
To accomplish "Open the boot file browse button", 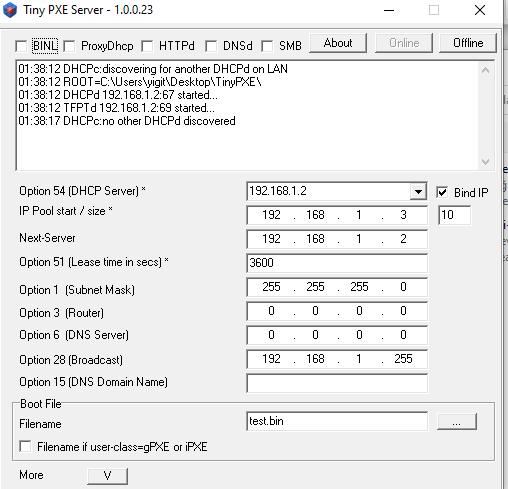I will tap(457, 422).
